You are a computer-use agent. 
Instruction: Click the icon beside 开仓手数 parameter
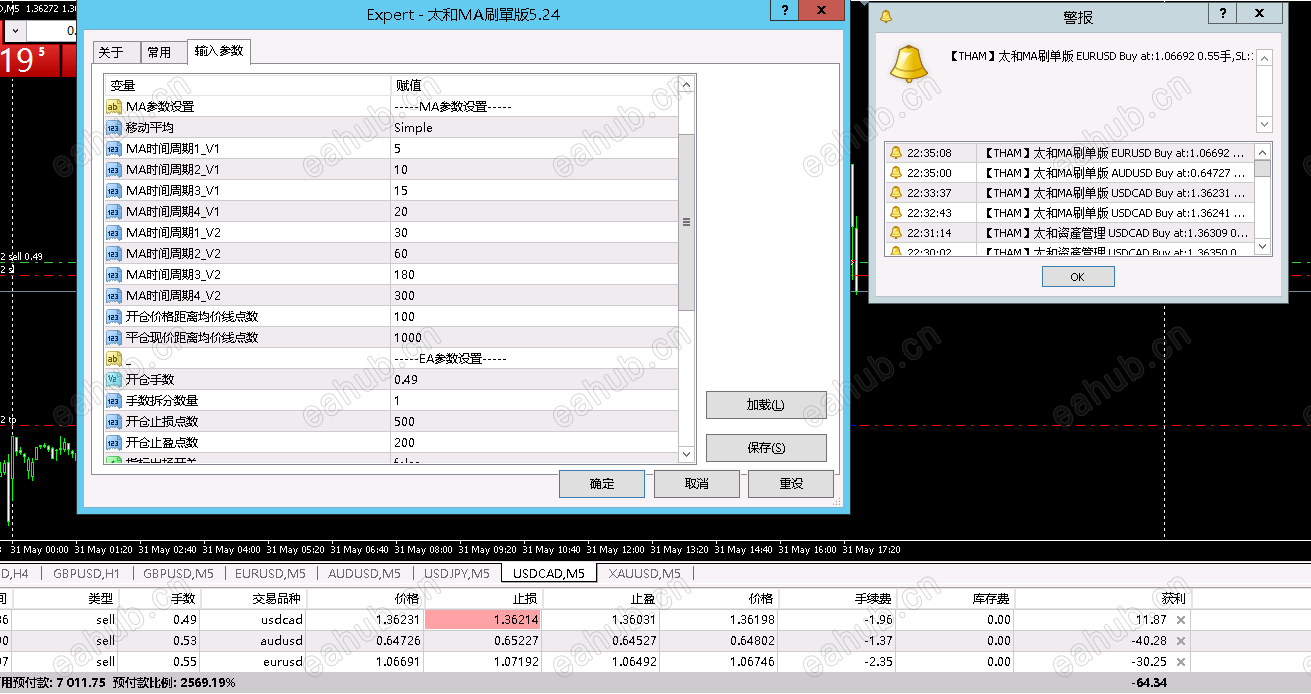(114, 380)
